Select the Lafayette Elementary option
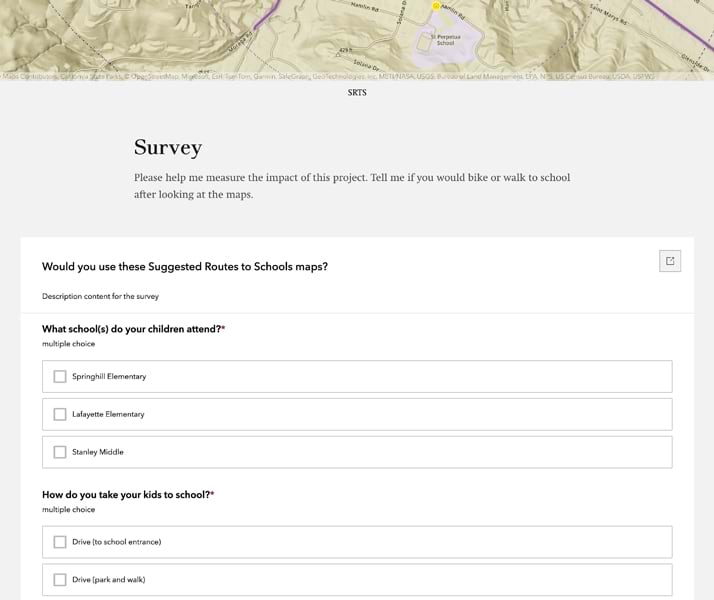Viewport: 714px width, 600px height. point(60,414)
